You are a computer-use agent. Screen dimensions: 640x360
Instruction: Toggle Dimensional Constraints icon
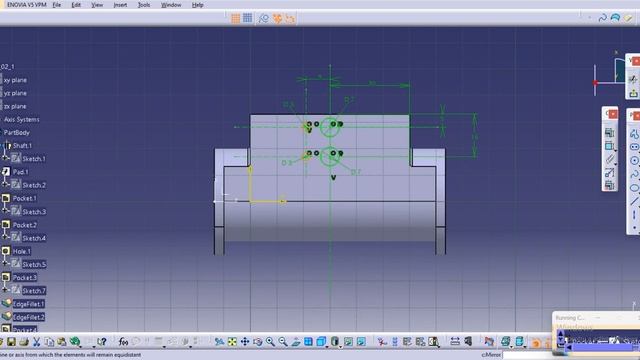click(x=290, y=18)
